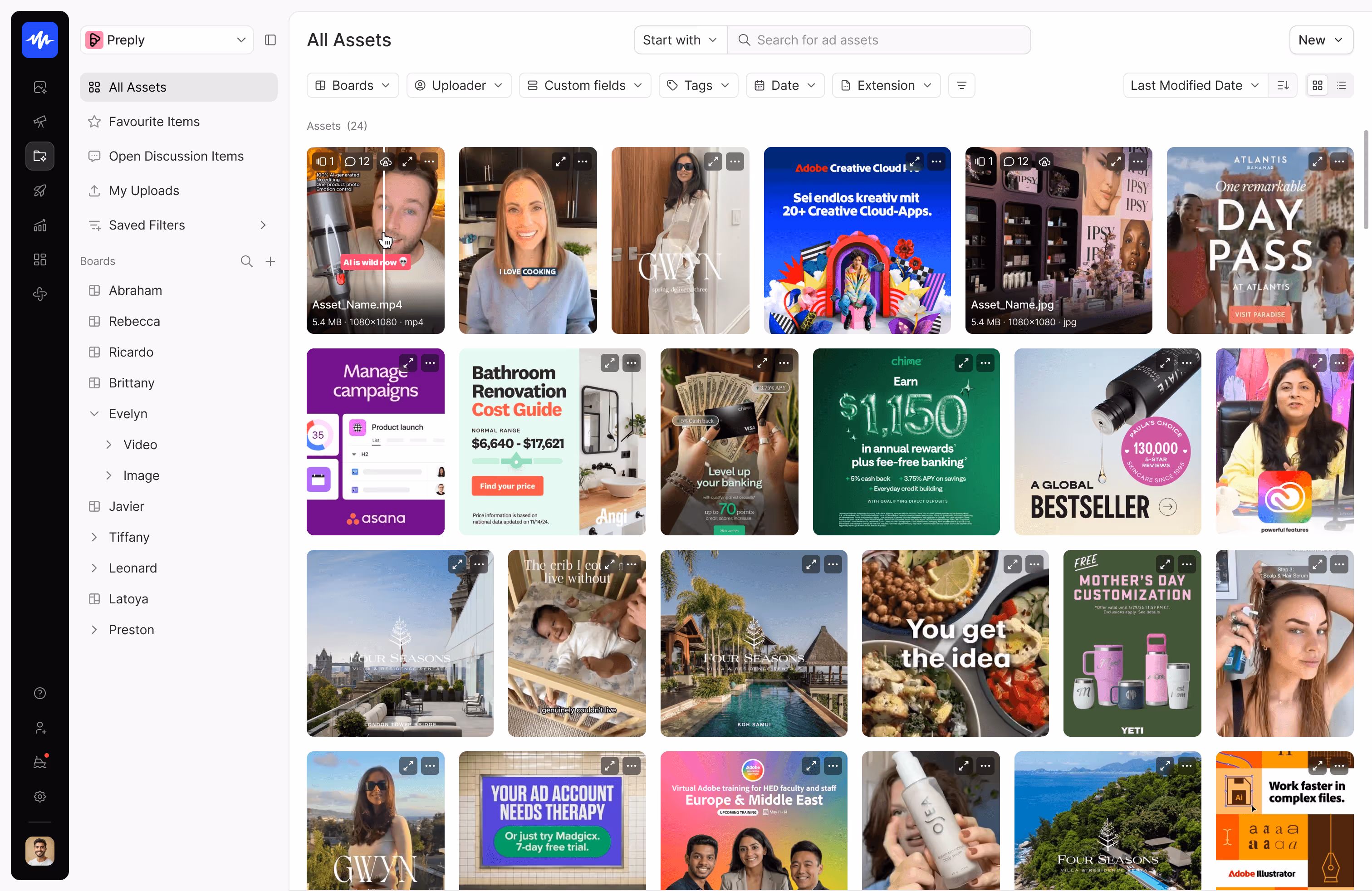This screenshot has width=1372, height=891.
Task: Open more options on Adobe Creative Cloud card
Action: click(937, 162)
